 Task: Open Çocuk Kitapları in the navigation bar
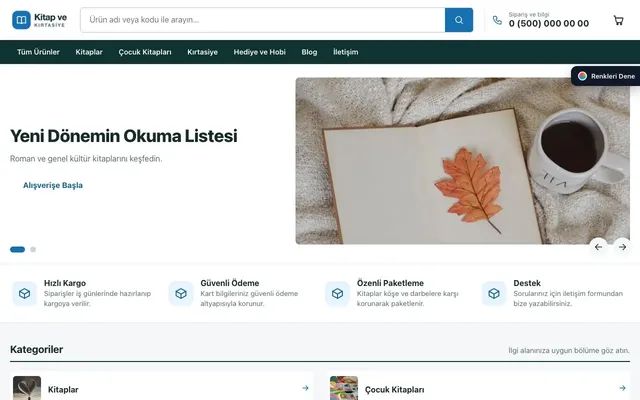(145, 52)
